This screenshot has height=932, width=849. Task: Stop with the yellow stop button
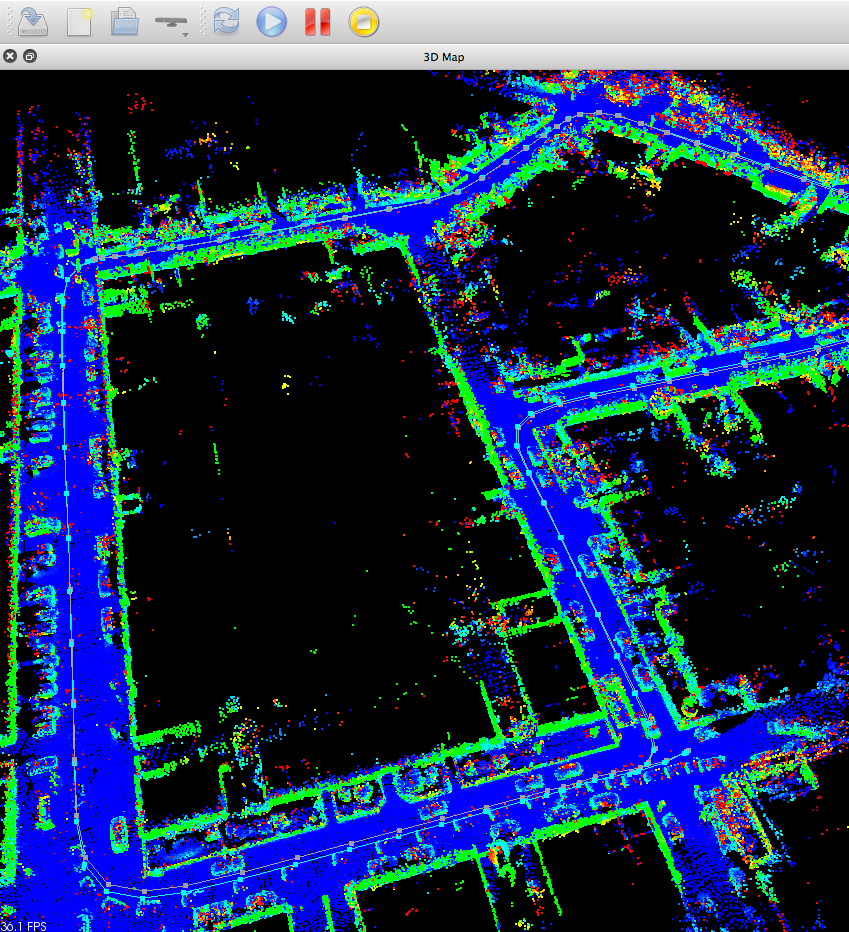tap(363, 21)
